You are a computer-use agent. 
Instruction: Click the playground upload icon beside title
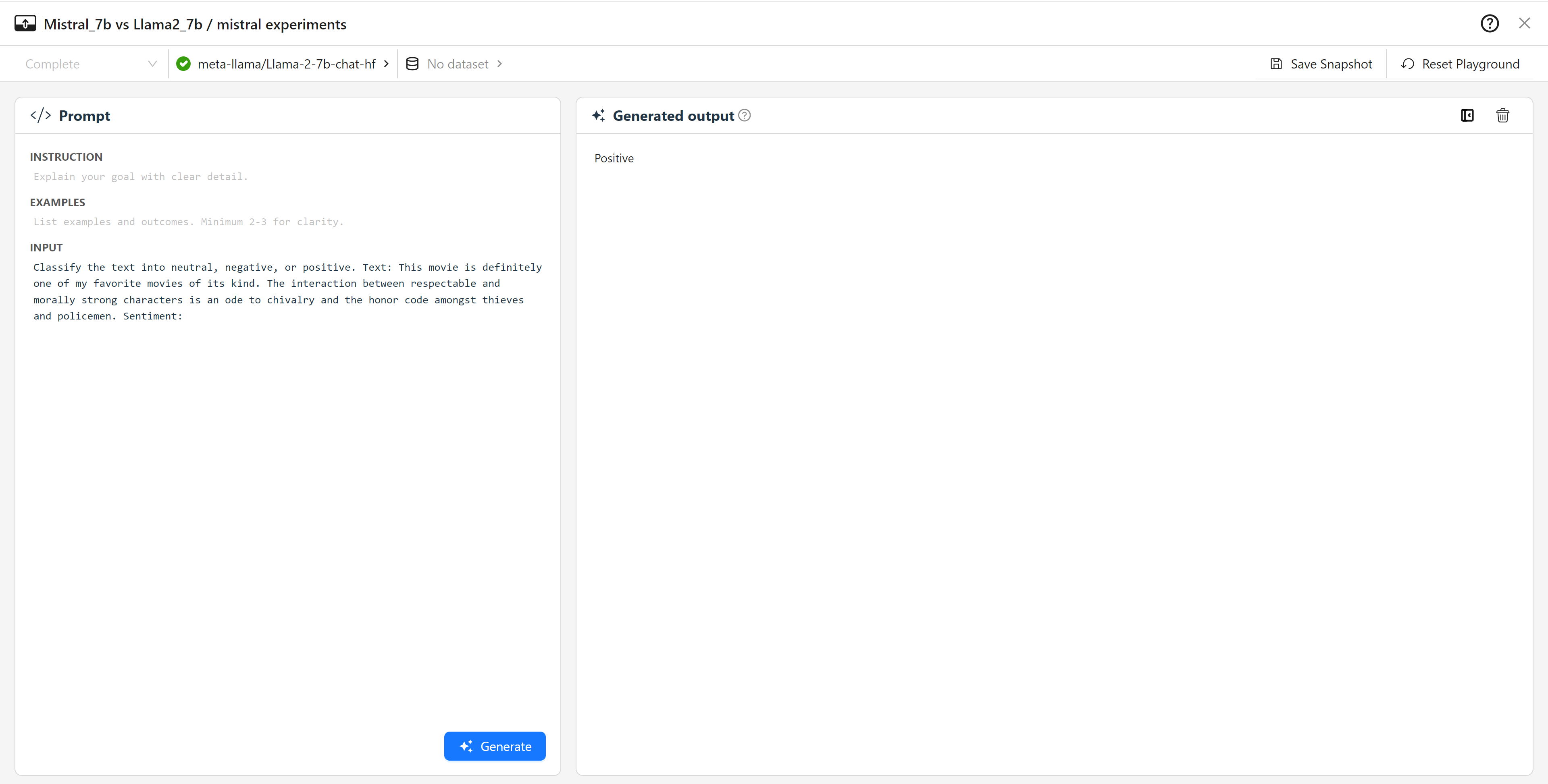click(x=25, y=23)
